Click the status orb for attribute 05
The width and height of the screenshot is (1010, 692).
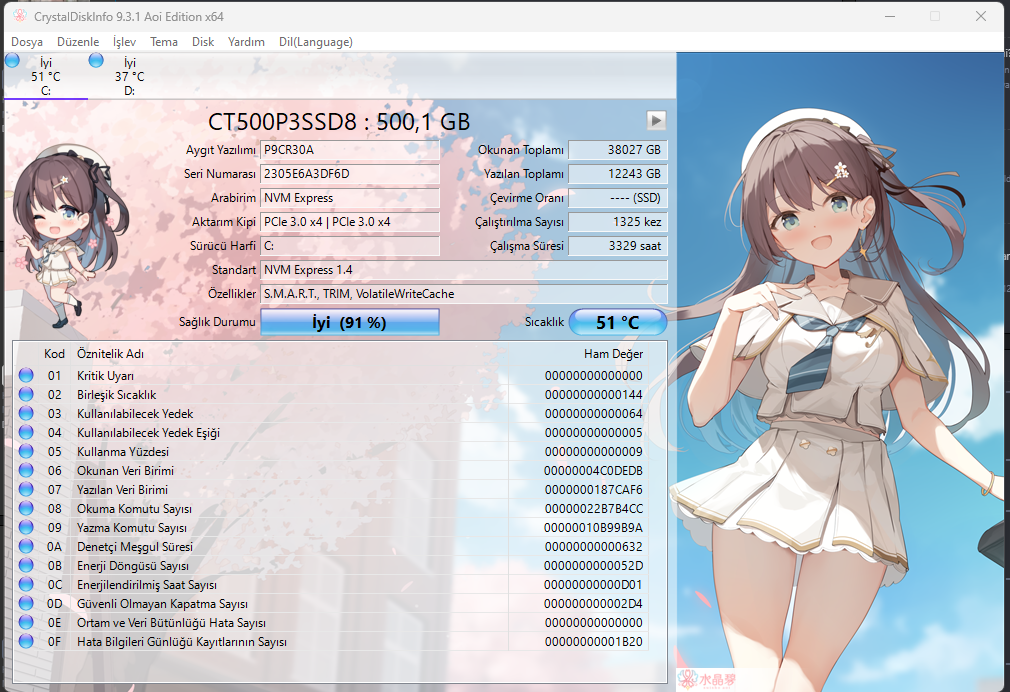tap(26, 451)
